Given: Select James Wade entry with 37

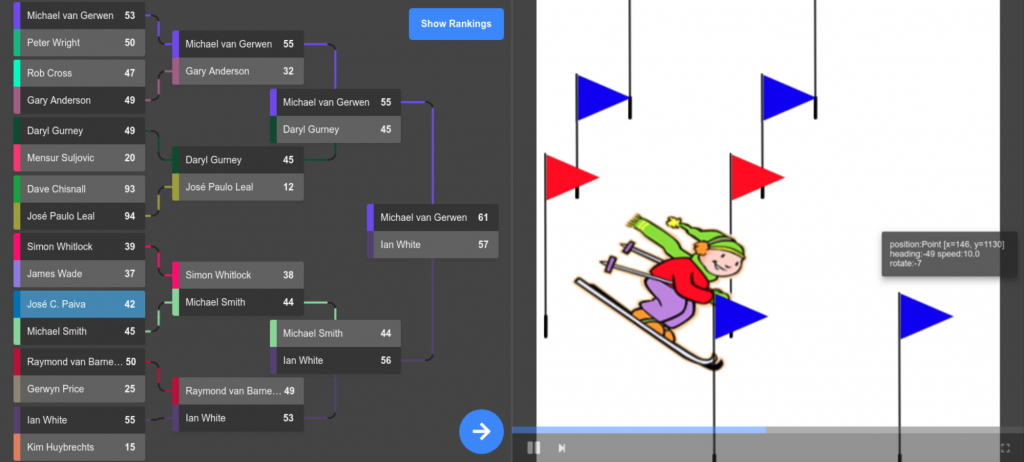Looking at the screenshot, I should (79, 273).
